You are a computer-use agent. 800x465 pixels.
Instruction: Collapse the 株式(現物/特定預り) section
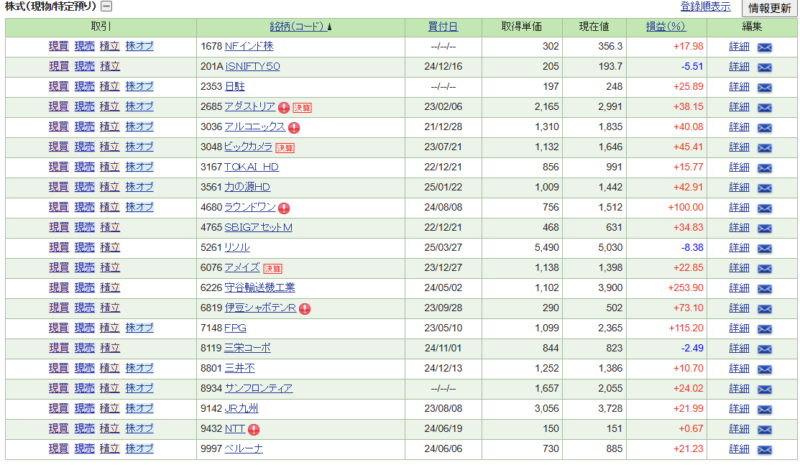click(106, 6)
